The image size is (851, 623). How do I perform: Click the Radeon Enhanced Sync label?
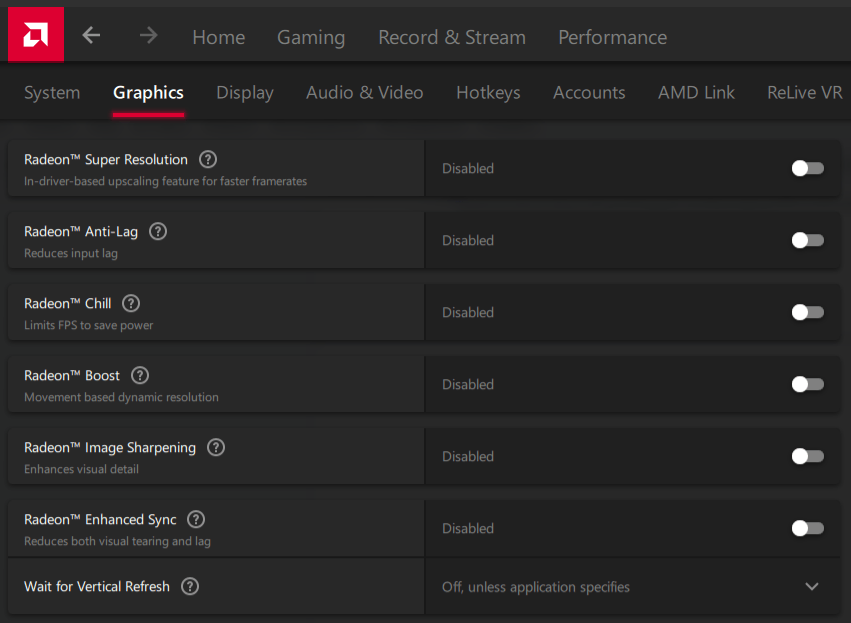100,519
